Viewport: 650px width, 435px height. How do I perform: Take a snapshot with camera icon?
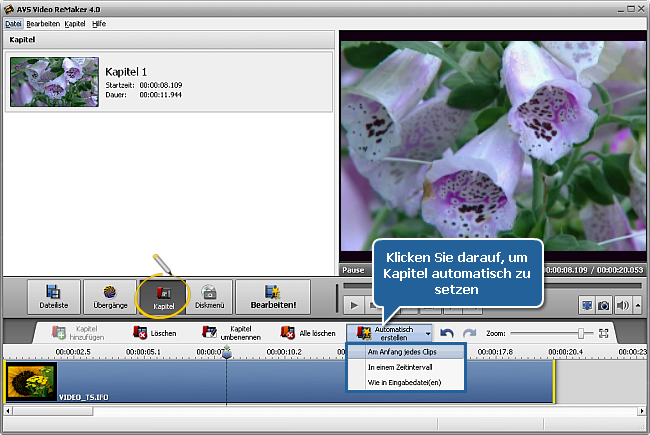point(604,306)
